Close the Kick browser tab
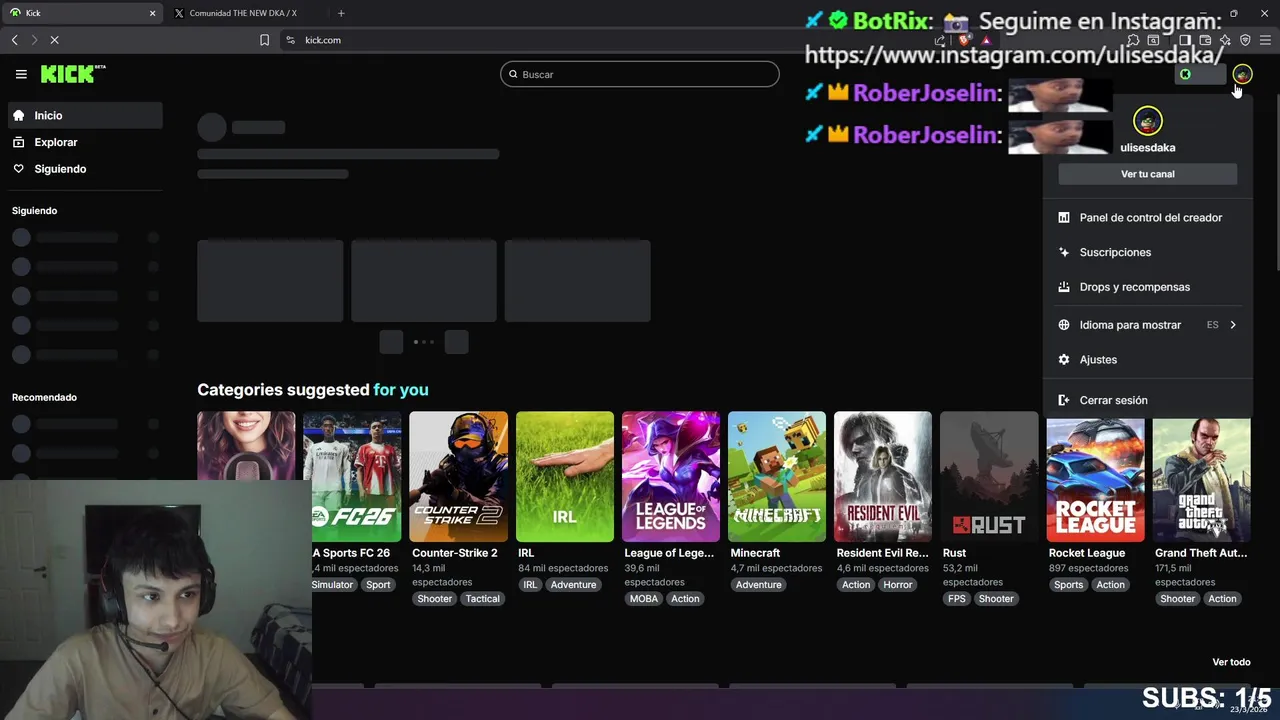Viewport: 1280px width, 720px height. pyautogui.click(x=152, y=13)
